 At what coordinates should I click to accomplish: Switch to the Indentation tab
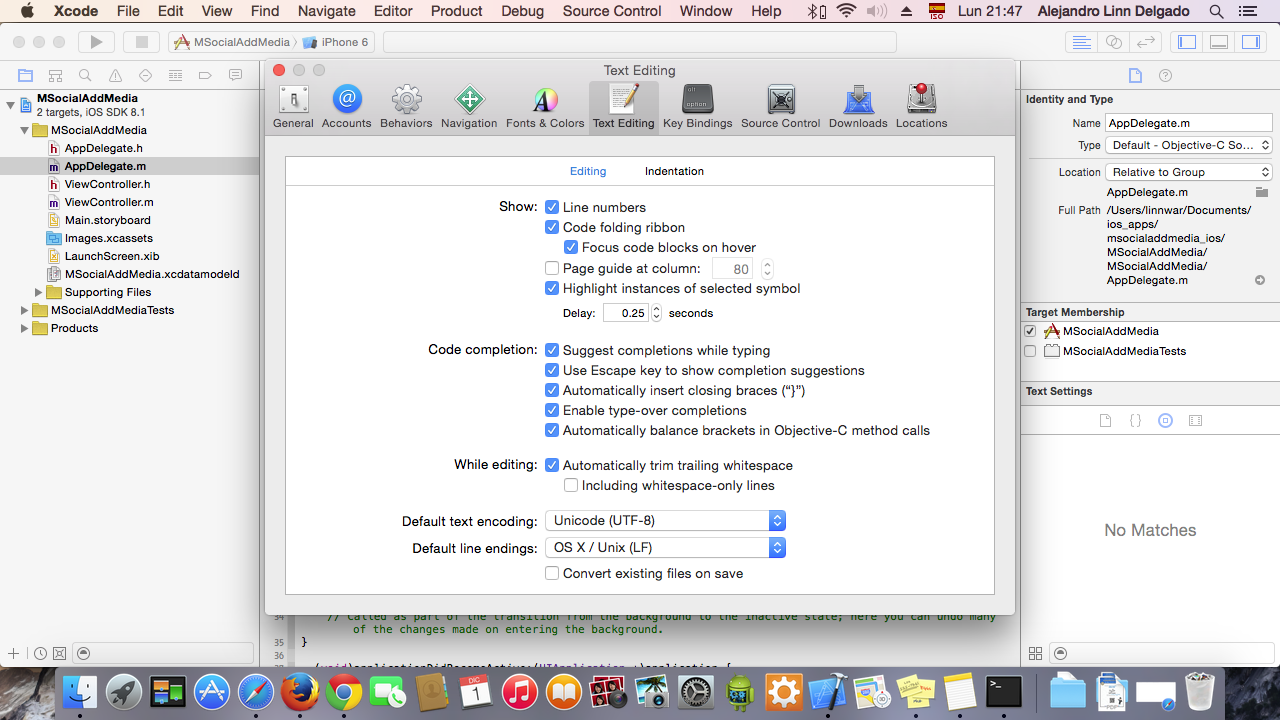674,171
